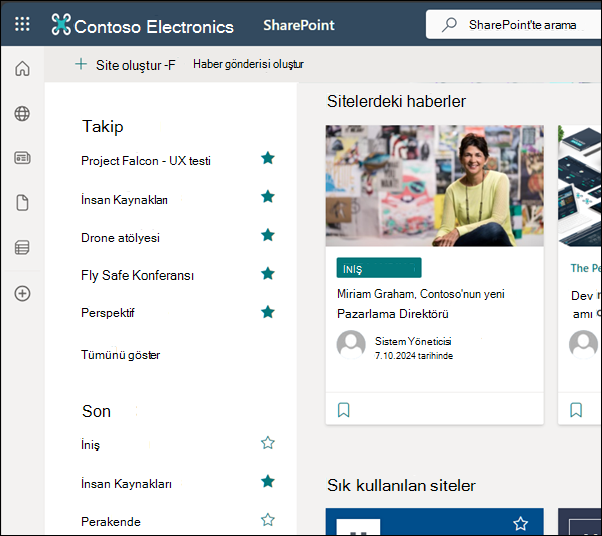The image size is (602, 536).
Task: Open Miriam Graham news headline
Action: coord(421,304)
